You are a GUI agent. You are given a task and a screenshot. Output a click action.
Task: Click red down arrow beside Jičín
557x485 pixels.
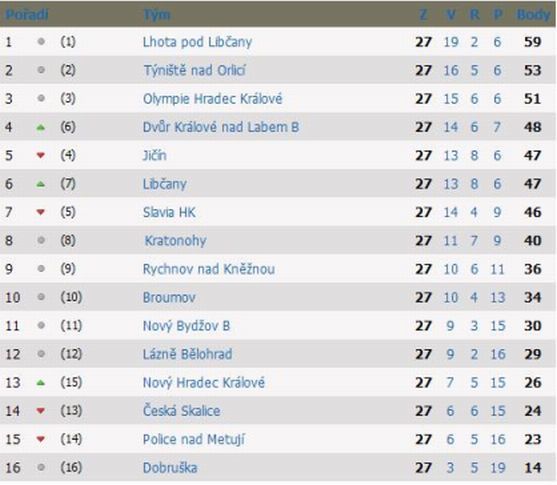(x=41, y=155)
